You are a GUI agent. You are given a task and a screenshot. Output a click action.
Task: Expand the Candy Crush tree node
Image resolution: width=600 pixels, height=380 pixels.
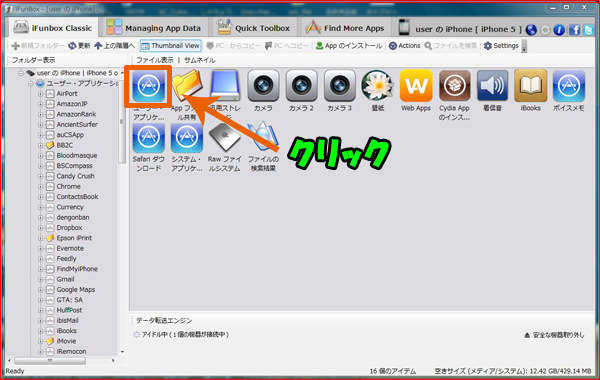click(x=40, y=176)
